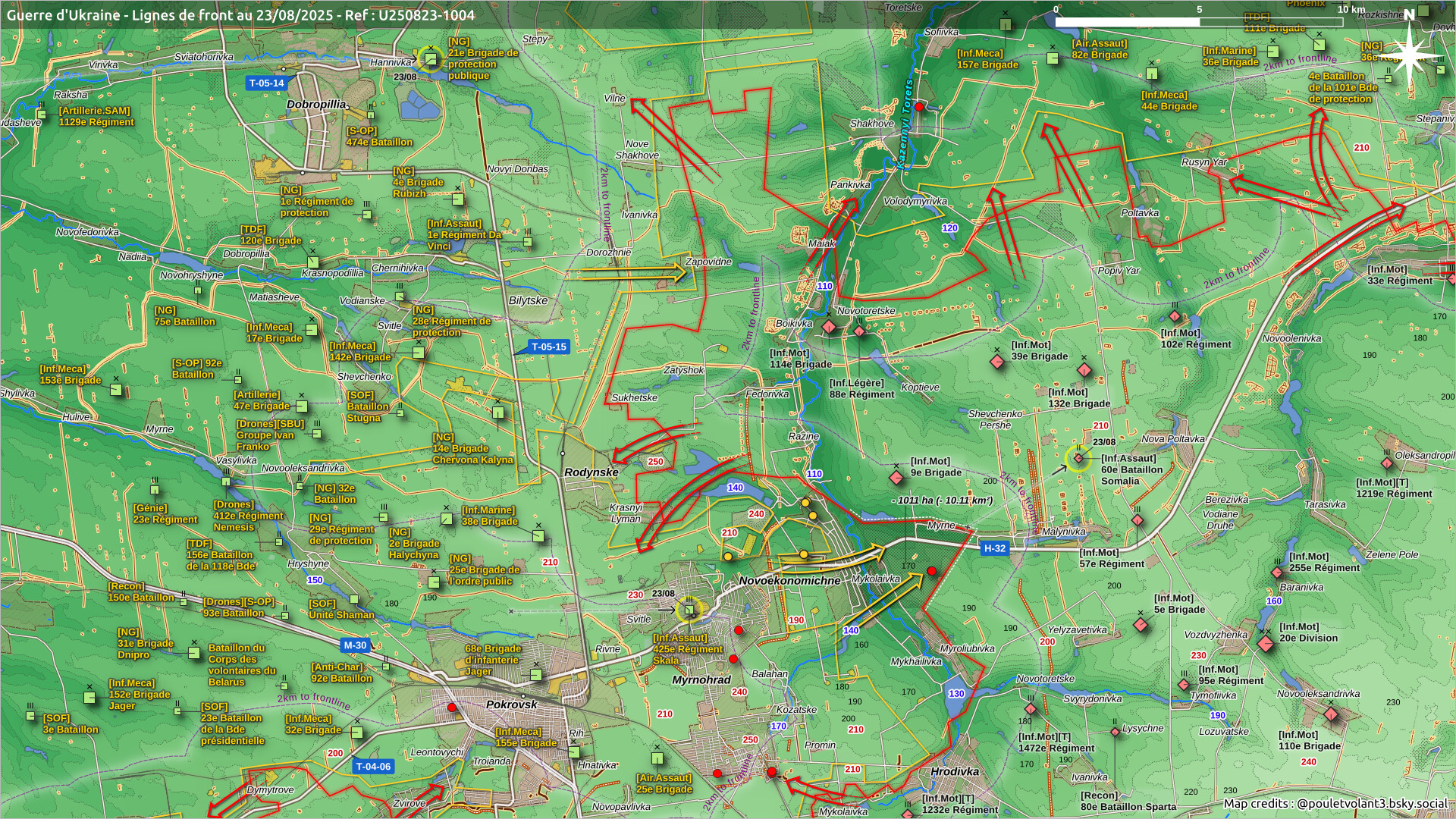1456x819 pixels.
Task: Click the 21e Brigade circled unit marker
Action: pyautogui.click(x=430, y=58)
